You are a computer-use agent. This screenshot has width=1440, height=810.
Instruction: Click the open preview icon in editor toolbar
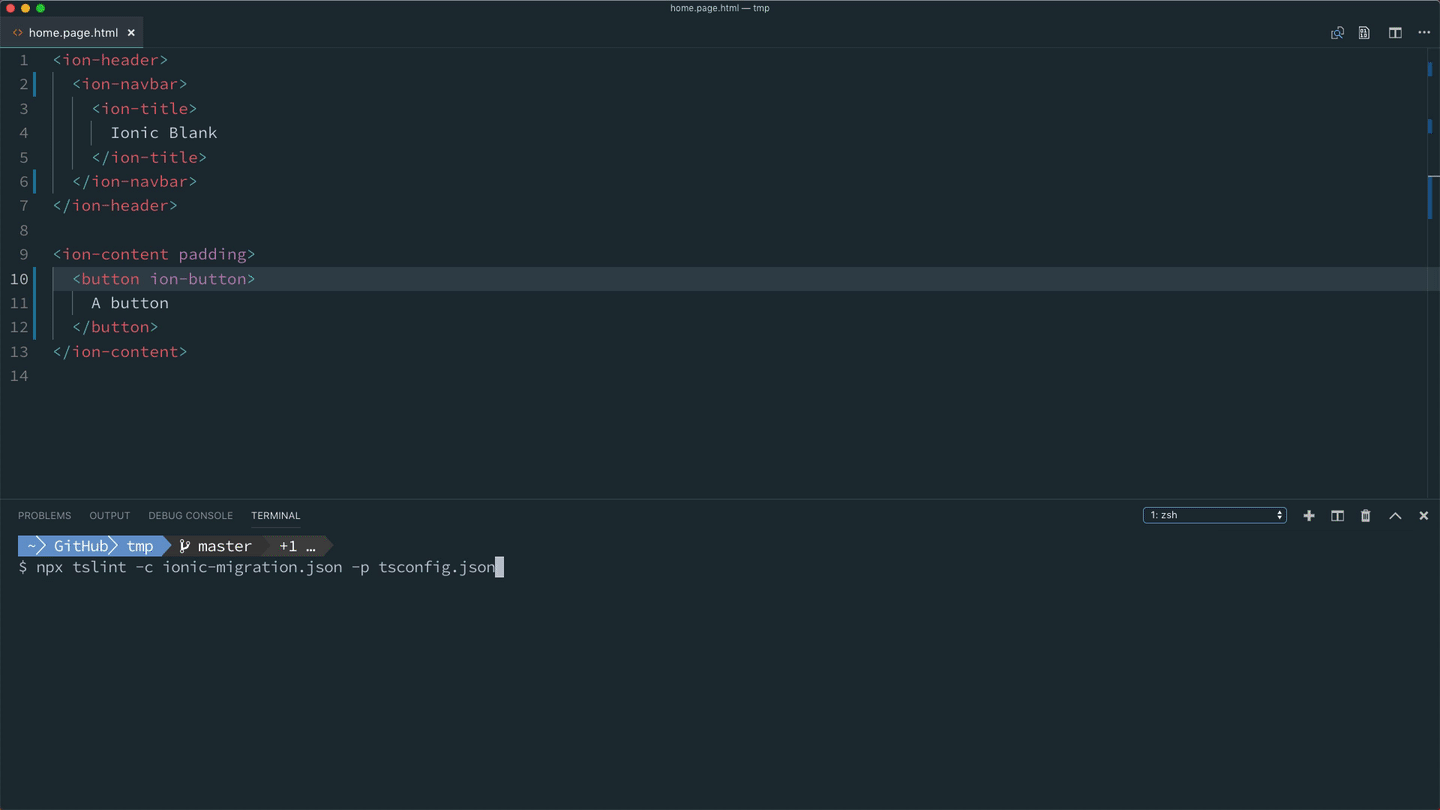1364,33
